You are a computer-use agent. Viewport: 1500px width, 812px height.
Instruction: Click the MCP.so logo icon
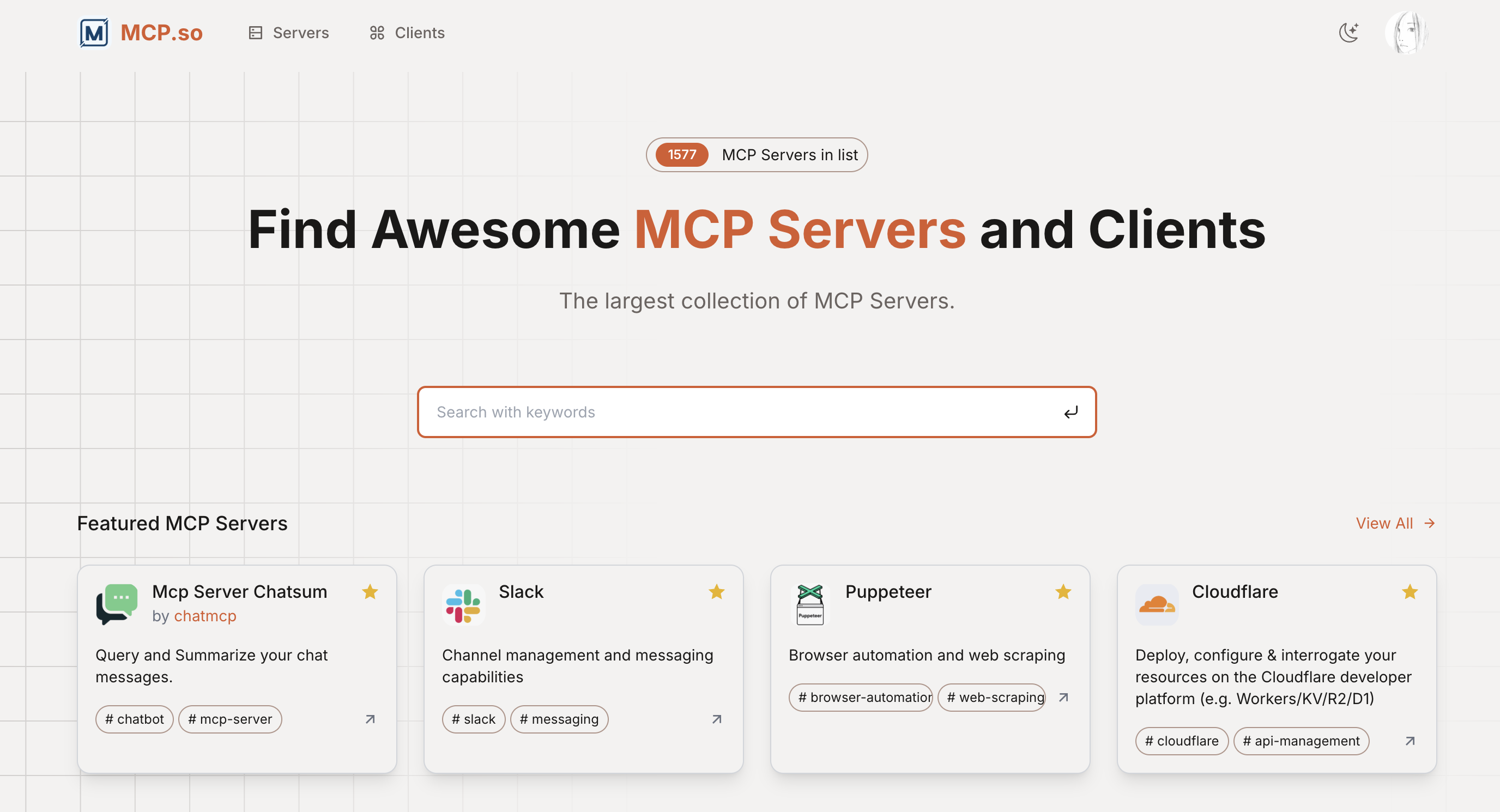point(94,33)
